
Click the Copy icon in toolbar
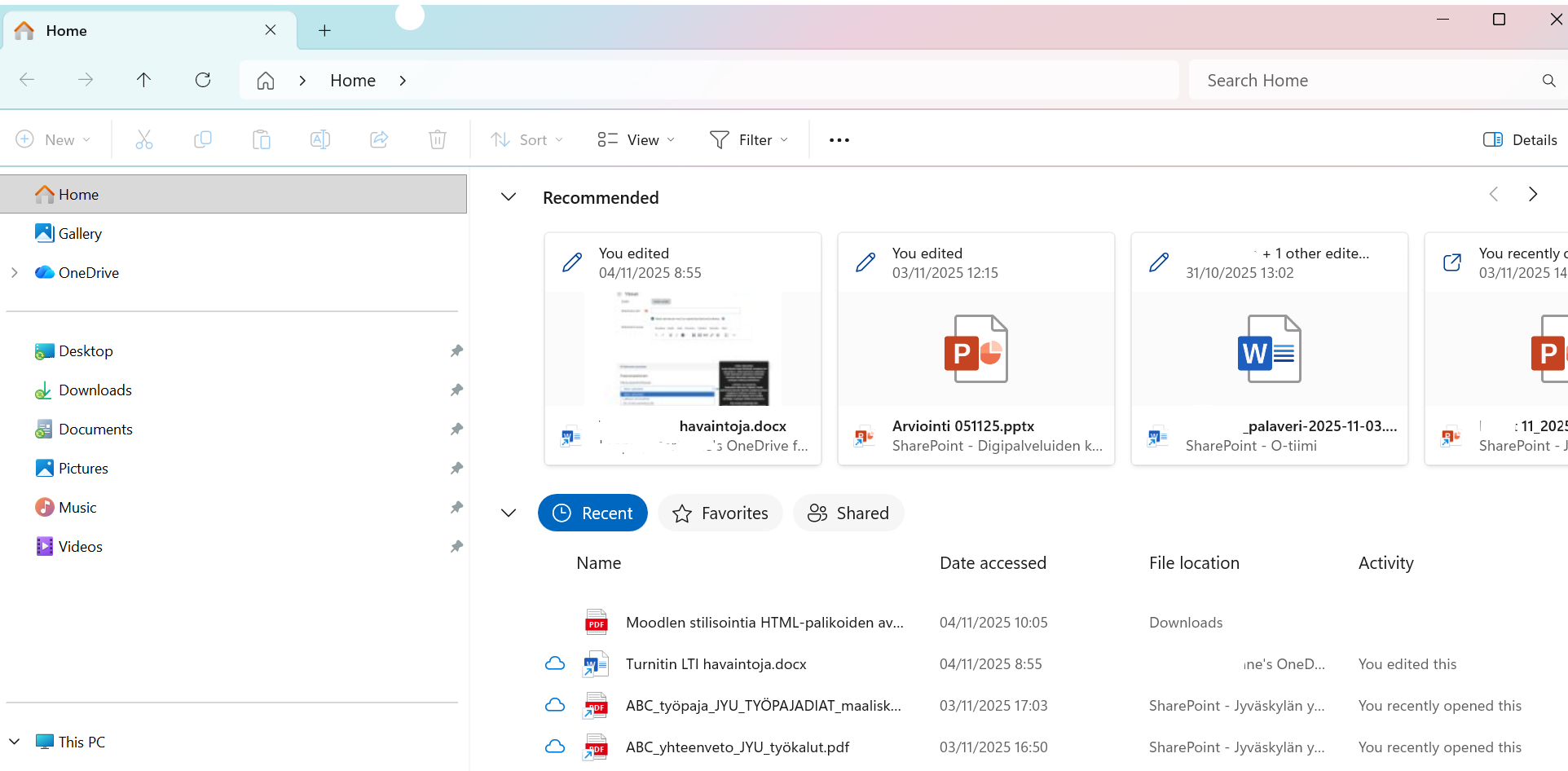tap(203, 140)
